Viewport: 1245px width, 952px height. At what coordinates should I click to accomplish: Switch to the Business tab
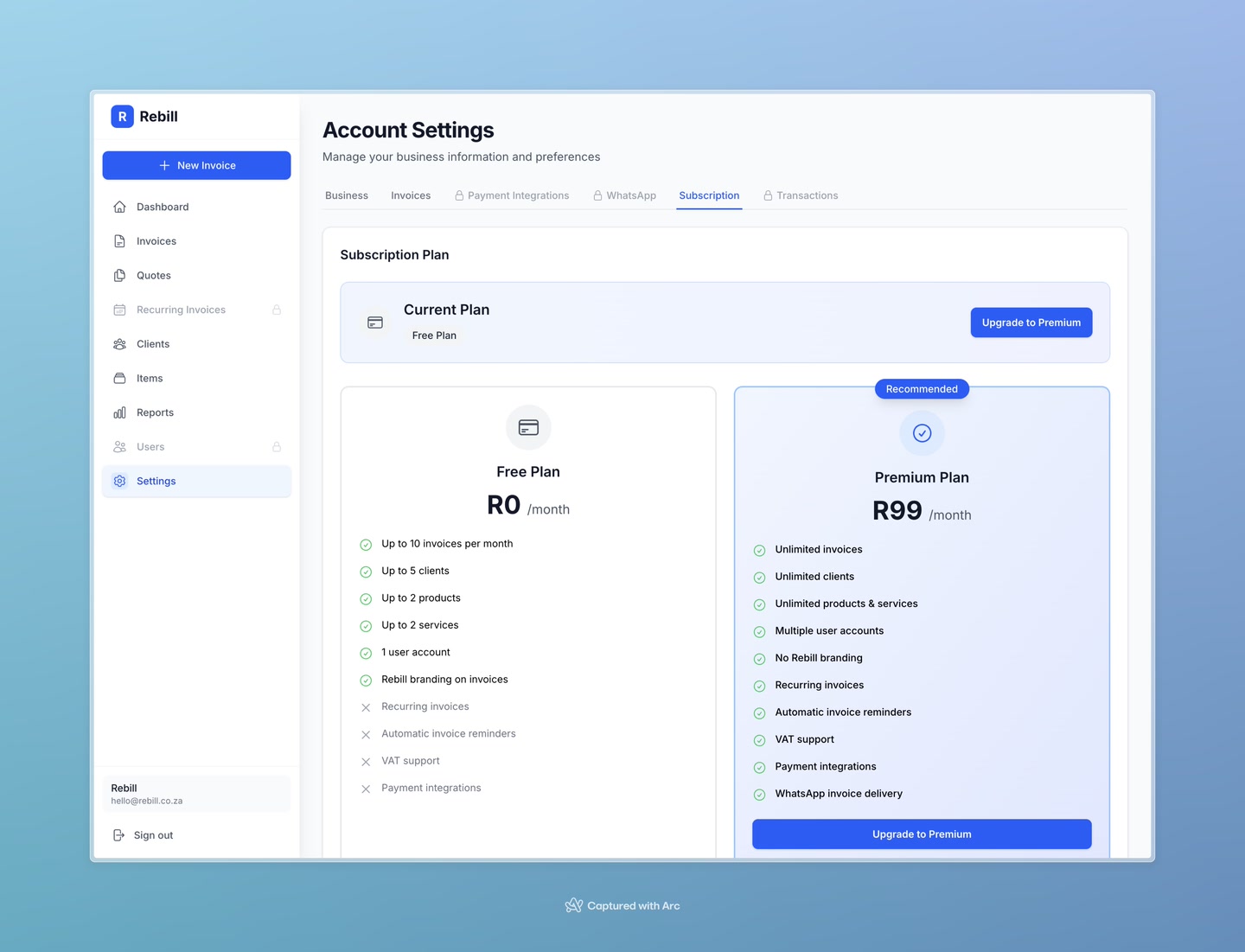click(x=346, y=195)
